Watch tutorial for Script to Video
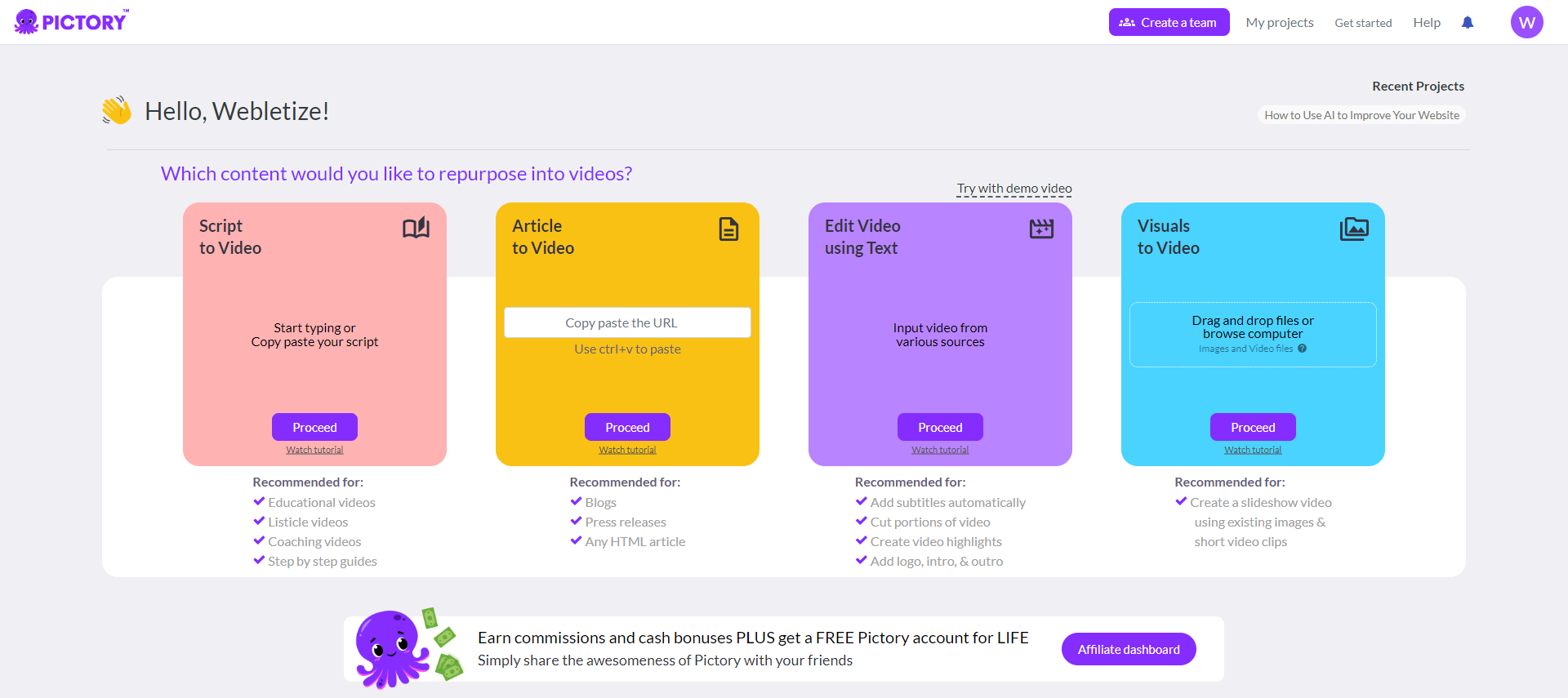 [314, 450]
